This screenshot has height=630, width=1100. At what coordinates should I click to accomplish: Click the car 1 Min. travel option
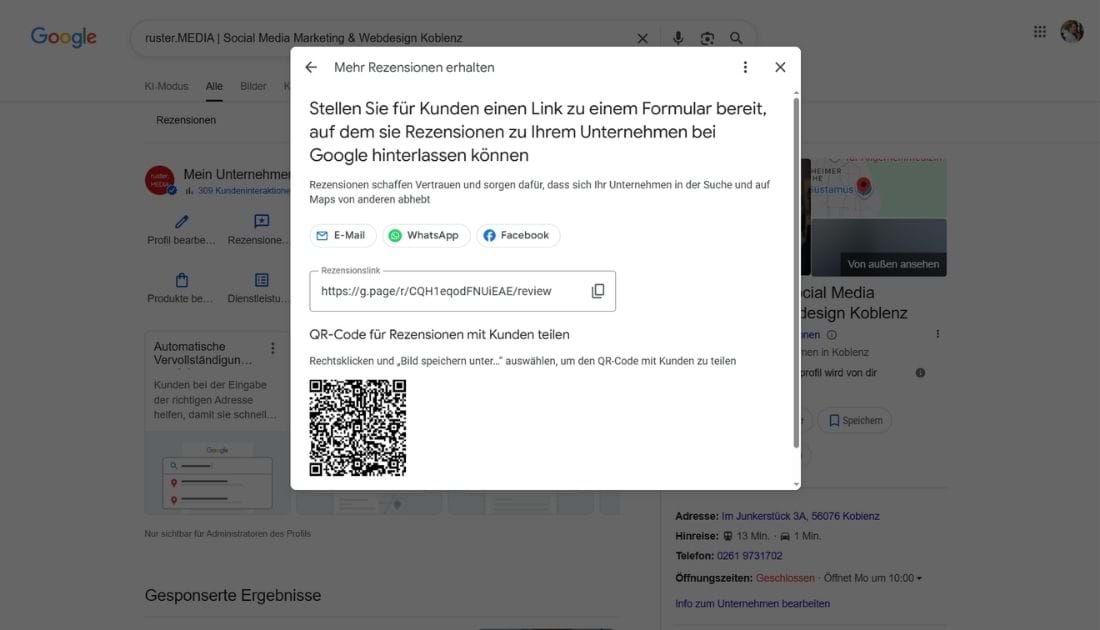tap(800, 536)
